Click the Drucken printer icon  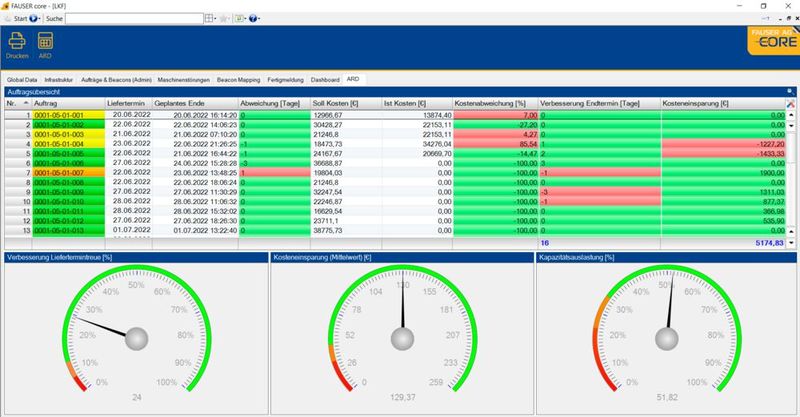[x=17, y=41]
